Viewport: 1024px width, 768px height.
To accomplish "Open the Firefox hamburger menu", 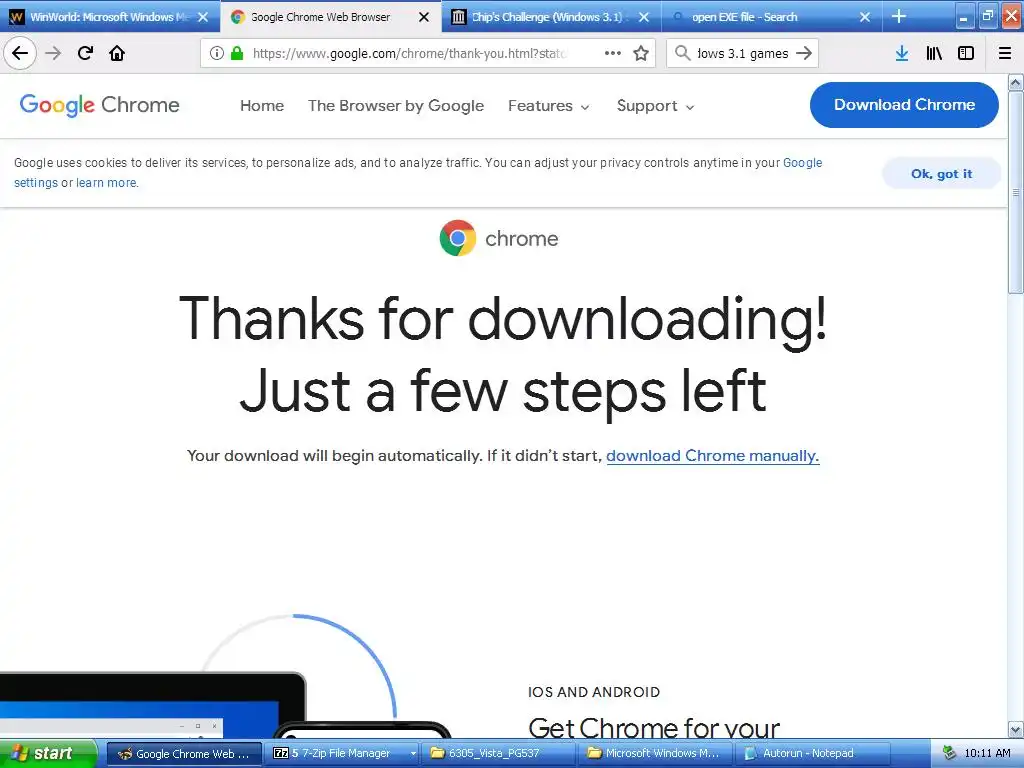I will [1005, 53].
